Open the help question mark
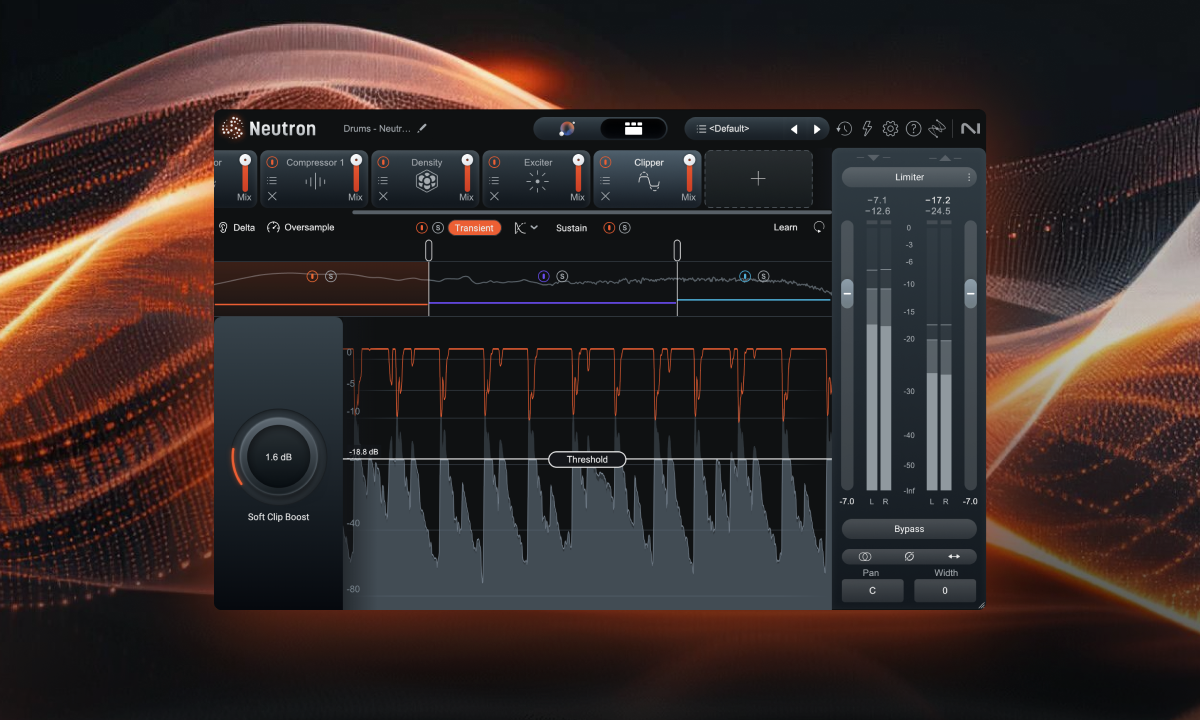Viewport: 1200px width, 720px height. [x=913, y=128]
